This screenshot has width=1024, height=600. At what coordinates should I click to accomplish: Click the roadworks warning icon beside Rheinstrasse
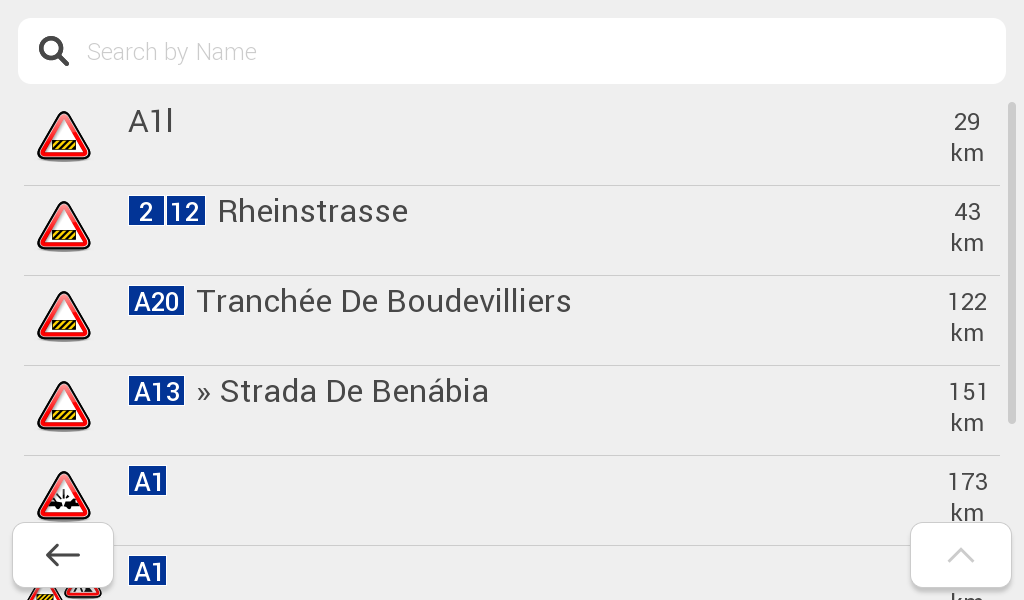[x=64, y=227]
